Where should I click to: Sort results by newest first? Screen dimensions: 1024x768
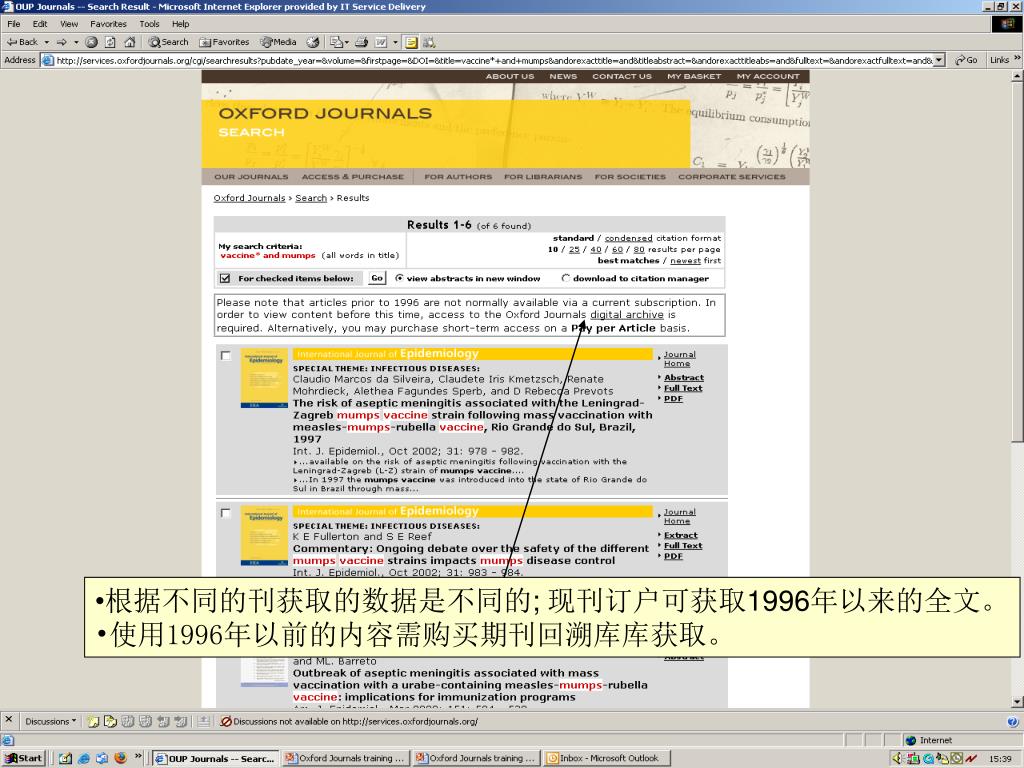[685, 261]
